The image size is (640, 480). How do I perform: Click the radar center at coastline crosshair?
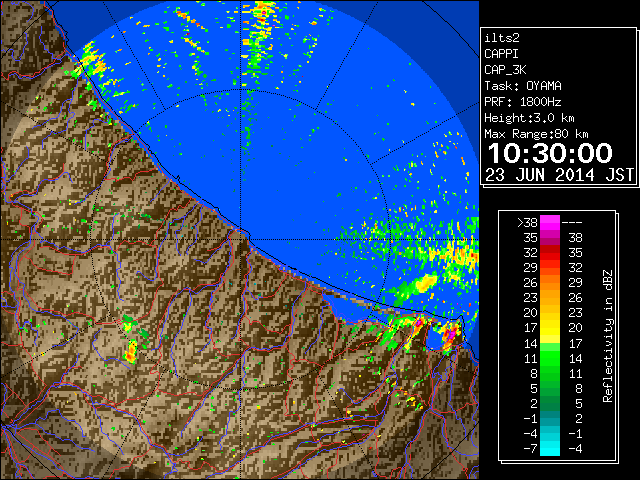coord(241,239)
